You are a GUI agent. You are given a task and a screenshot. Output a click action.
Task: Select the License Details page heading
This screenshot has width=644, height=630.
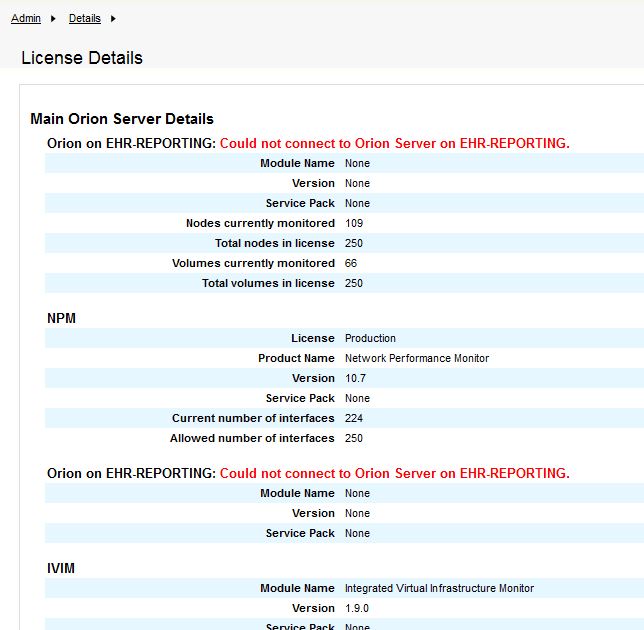[x=82, y=58]
